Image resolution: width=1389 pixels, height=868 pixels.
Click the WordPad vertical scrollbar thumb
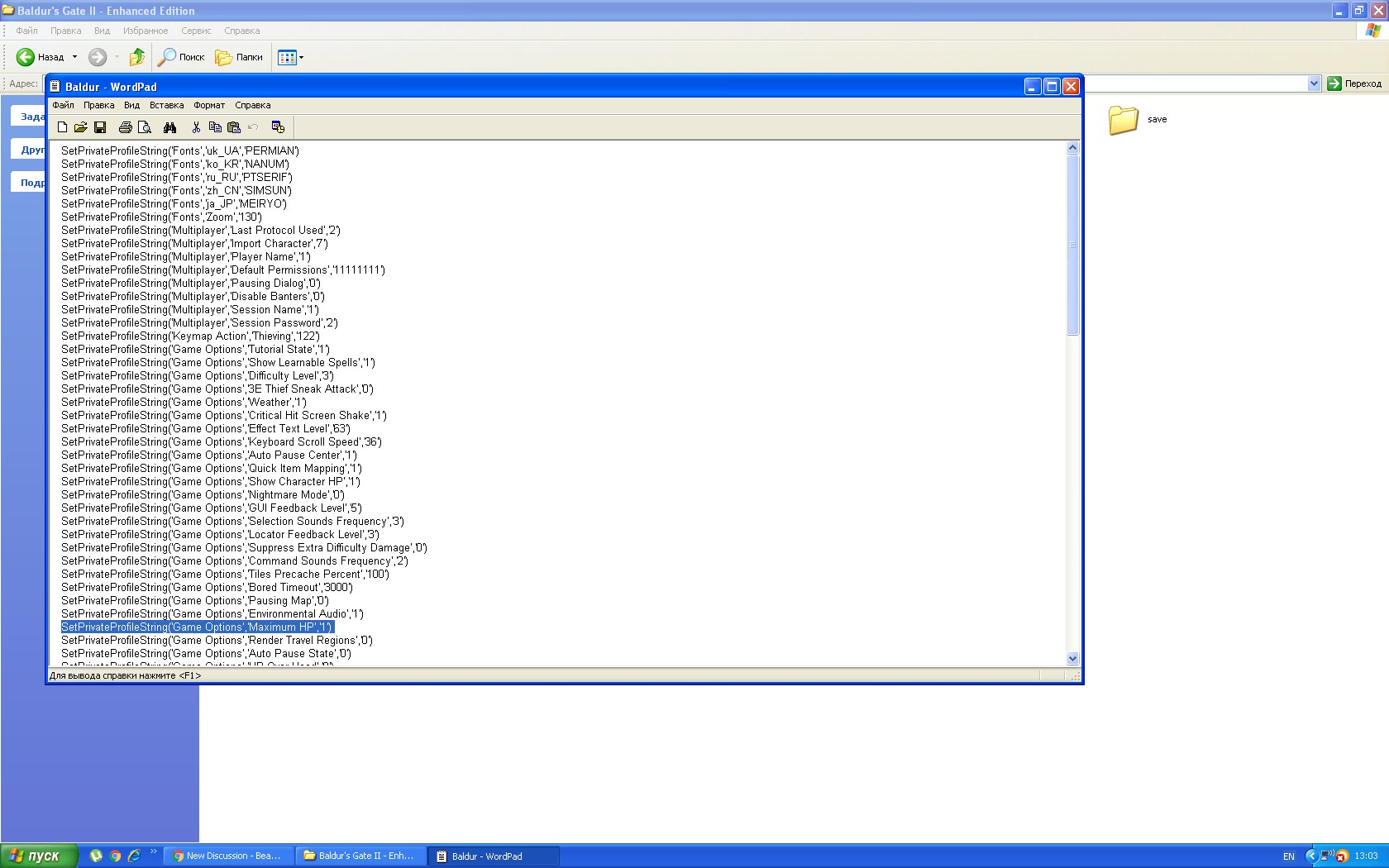click(1073, 245)
